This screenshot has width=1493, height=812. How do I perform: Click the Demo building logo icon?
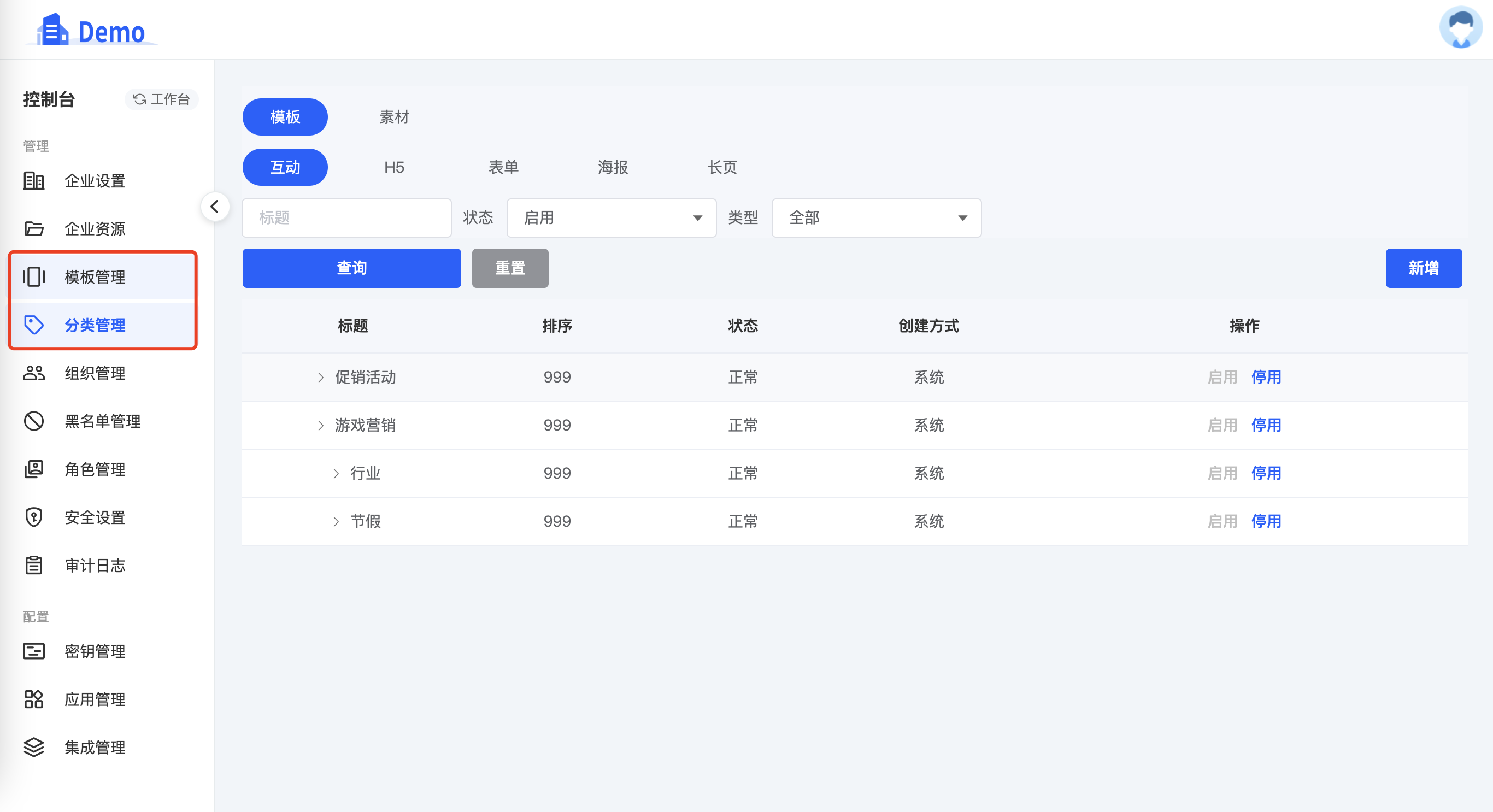point(53,30)
